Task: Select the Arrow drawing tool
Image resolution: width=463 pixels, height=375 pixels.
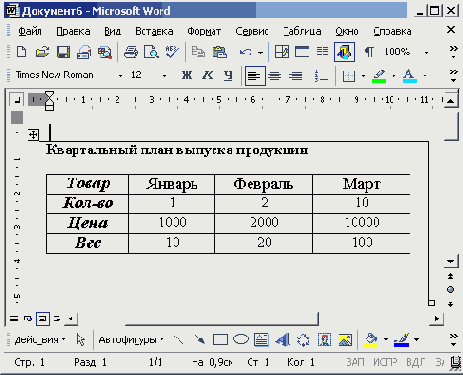Action: tap(200, 340)
